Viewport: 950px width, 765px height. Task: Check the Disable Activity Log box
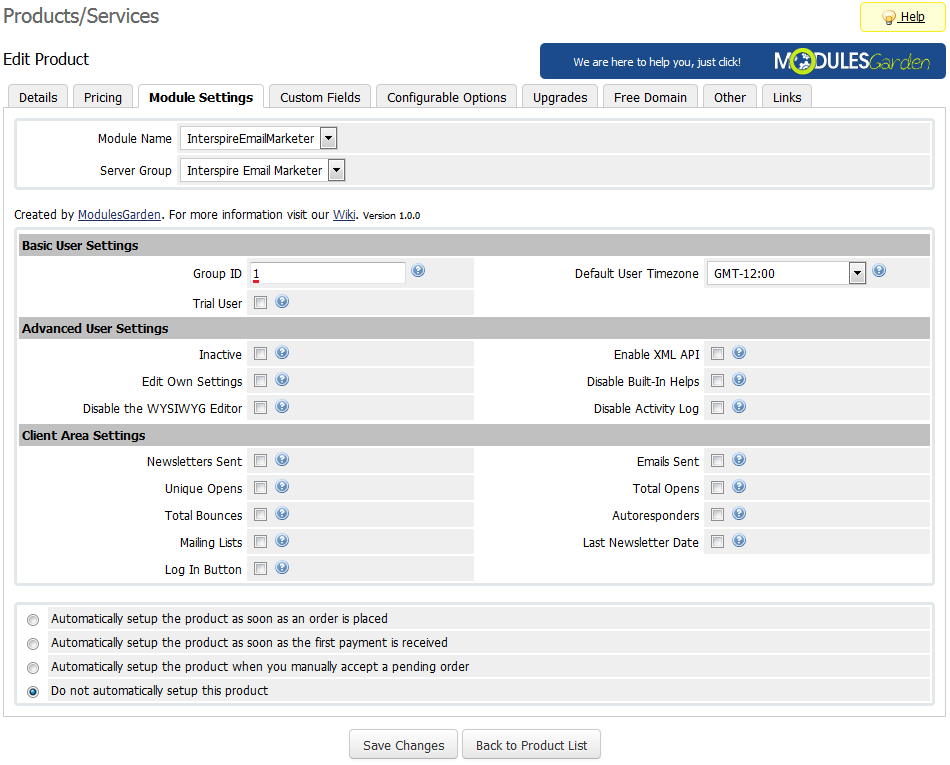point(717,408)
